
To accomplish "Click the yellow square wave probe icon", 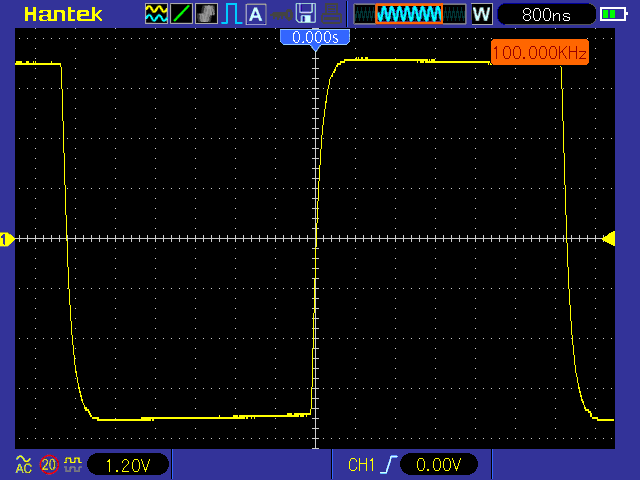I will (x=73, y=464).
